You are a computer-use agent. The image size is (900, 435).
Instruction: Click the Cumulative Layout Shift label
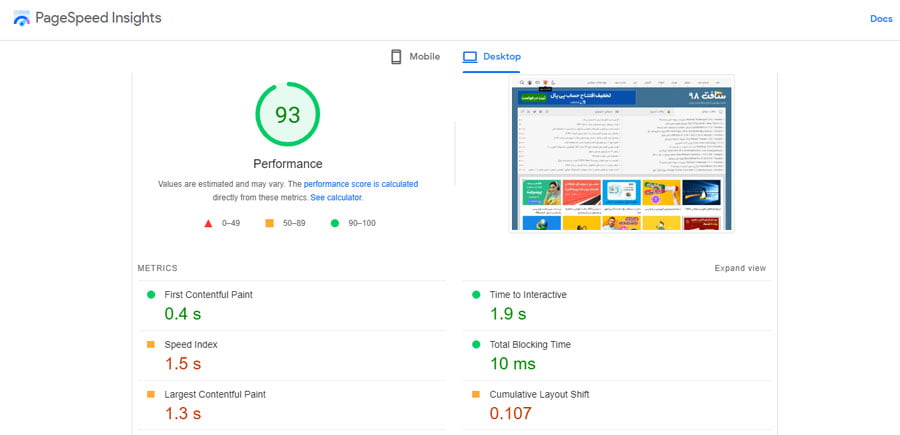(540, 394)
